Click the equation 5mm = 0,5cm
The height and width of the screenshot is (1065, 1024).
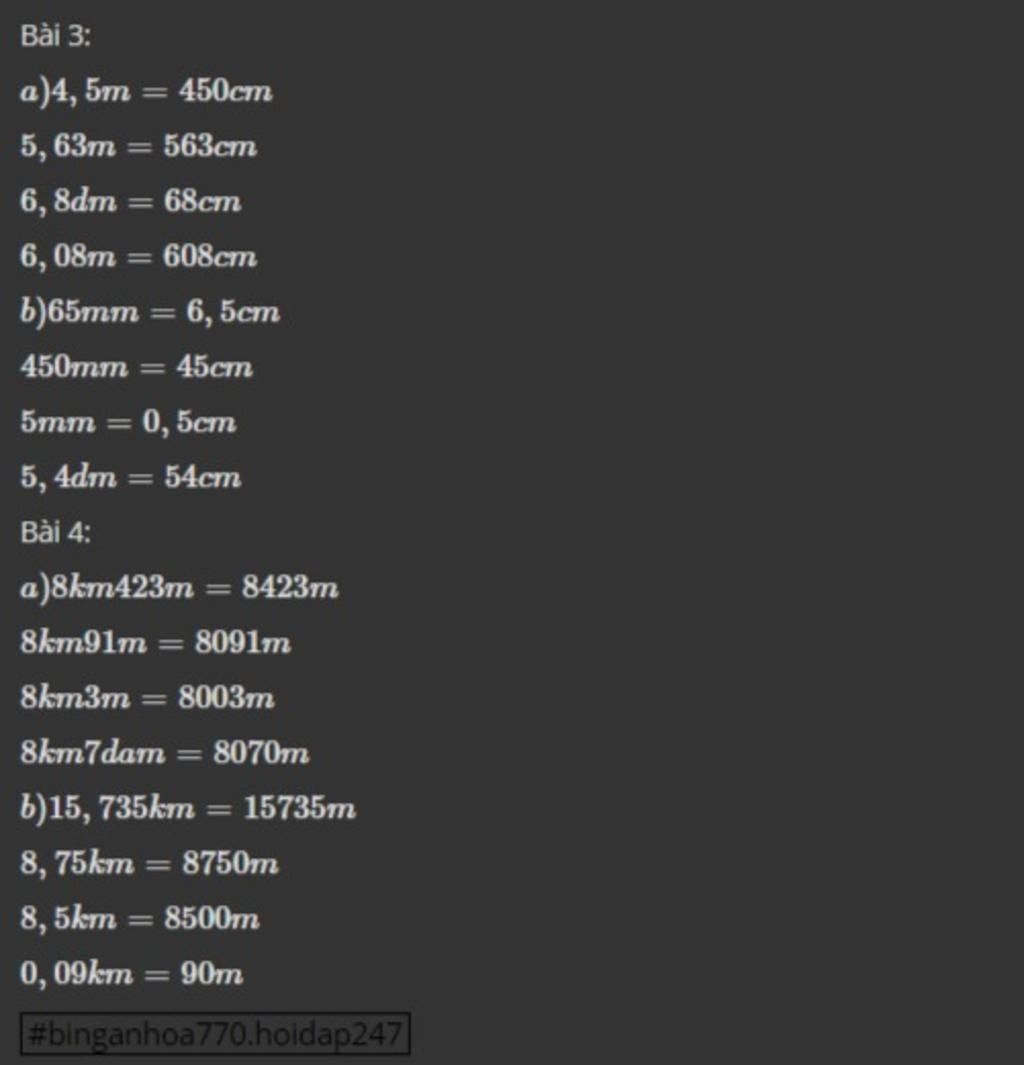click(128, 422)
